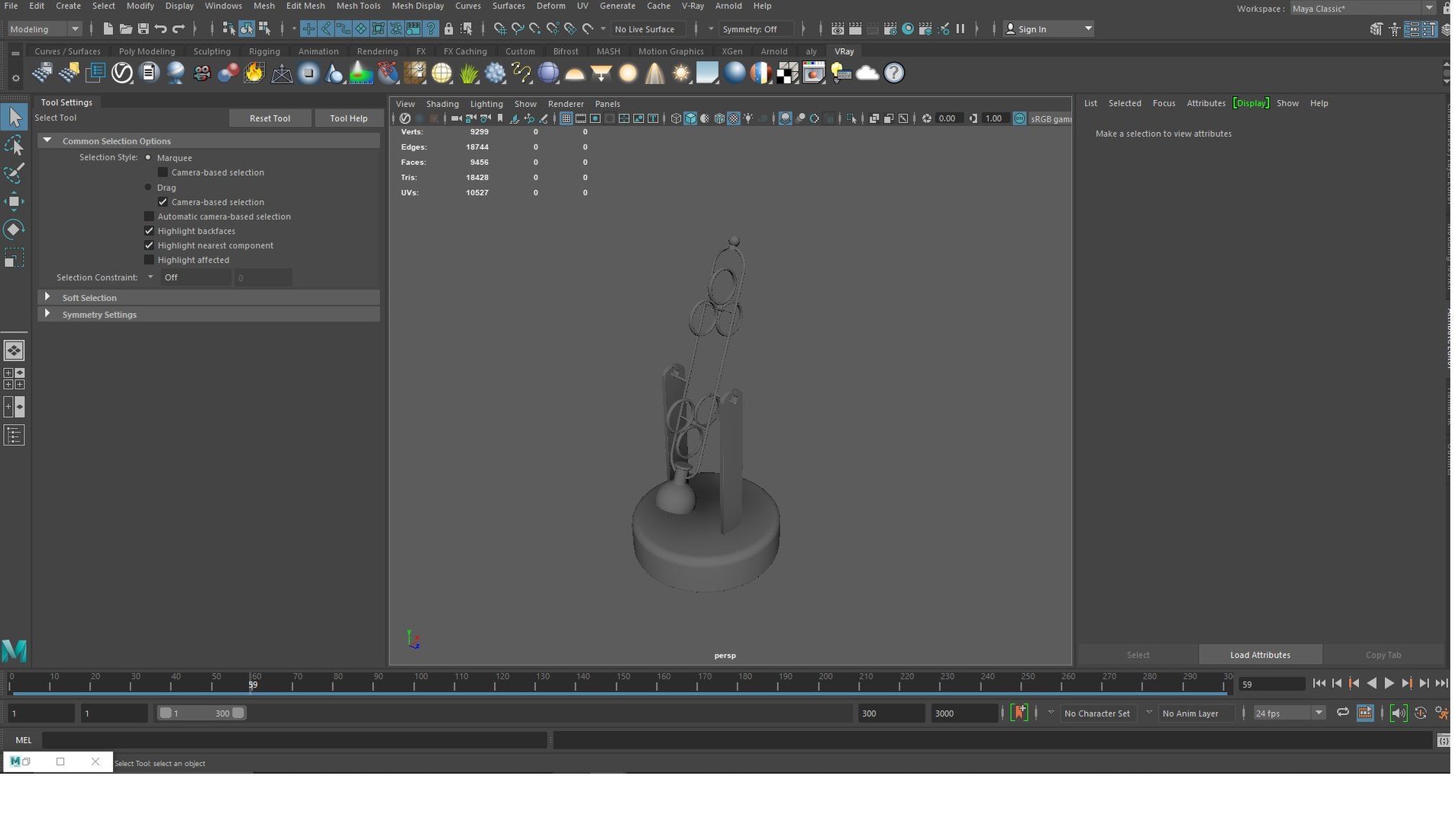The image size is (1456, 825).
Task: Choose the Move tool in toolbox
Action: click(x=14, y=202)
